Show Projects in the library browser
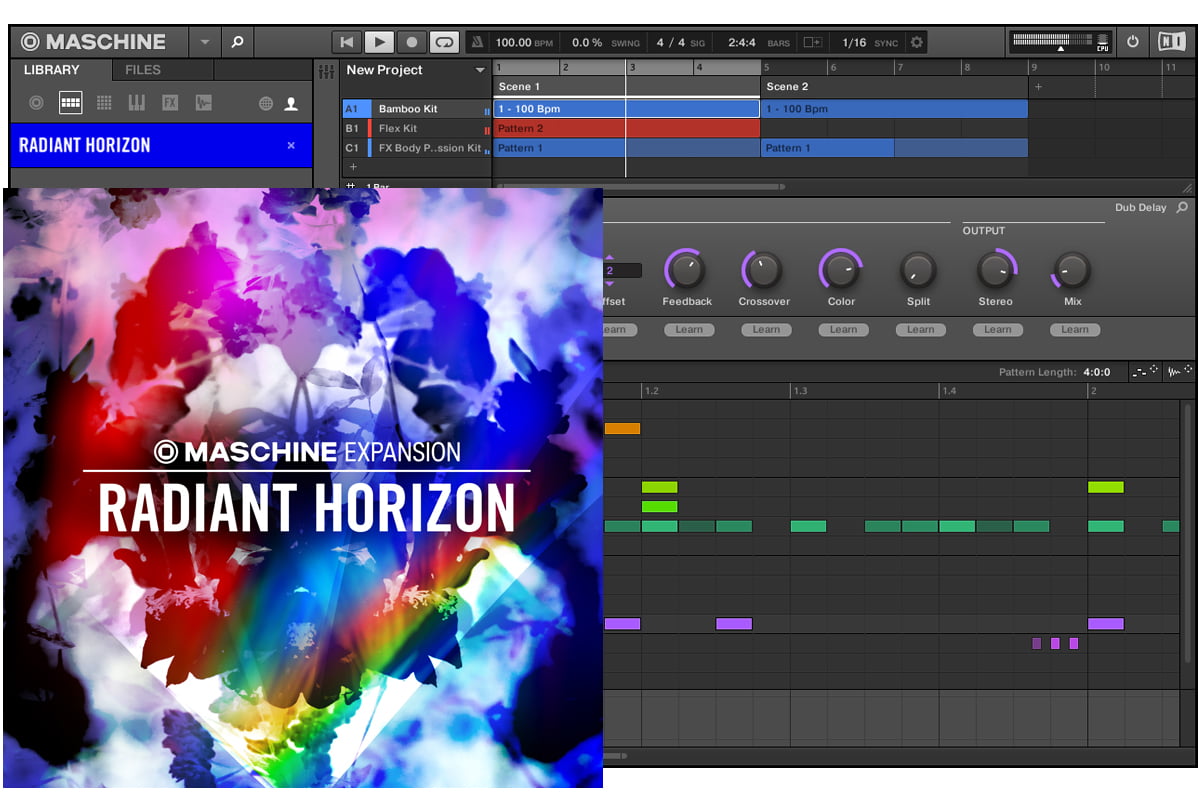1200x800 pixels. tap(36, 103)
